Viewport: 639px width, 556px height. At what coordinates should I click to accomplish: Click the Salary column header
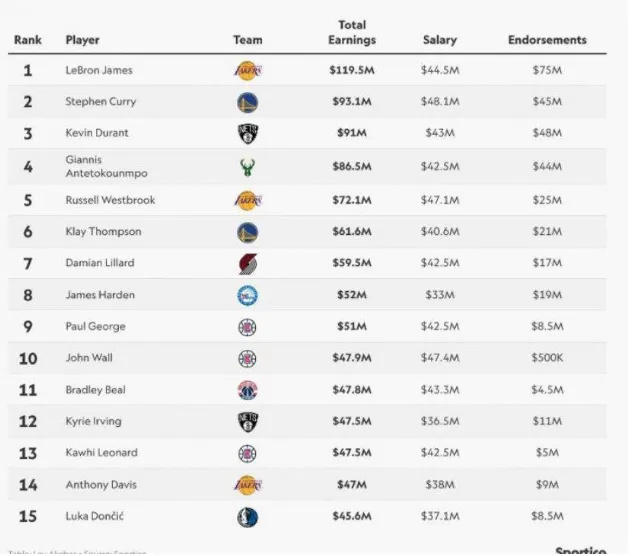pos(440,40)
